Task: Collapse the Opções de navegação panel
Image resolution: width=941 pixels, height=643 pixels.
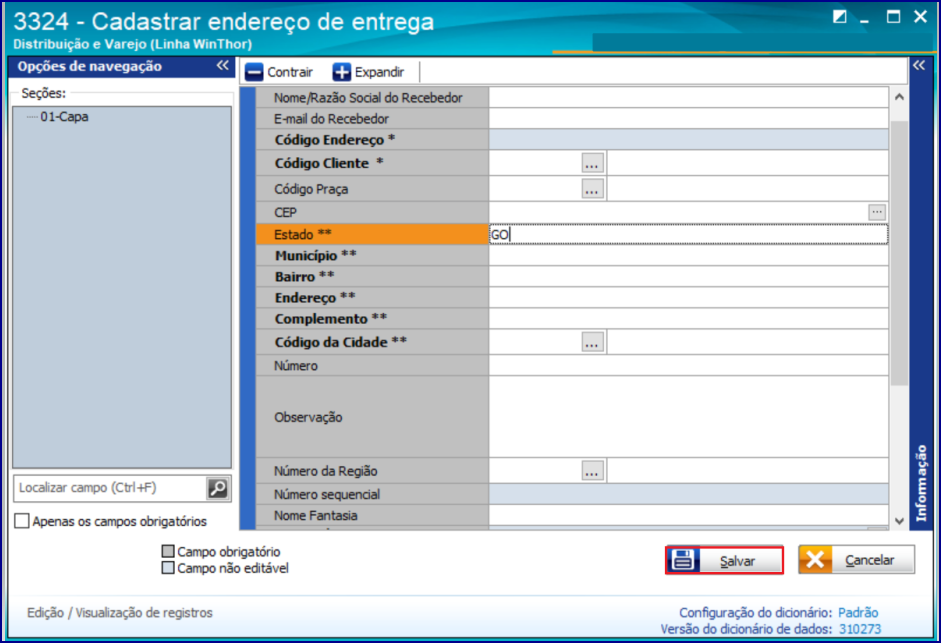Action: 223,65
